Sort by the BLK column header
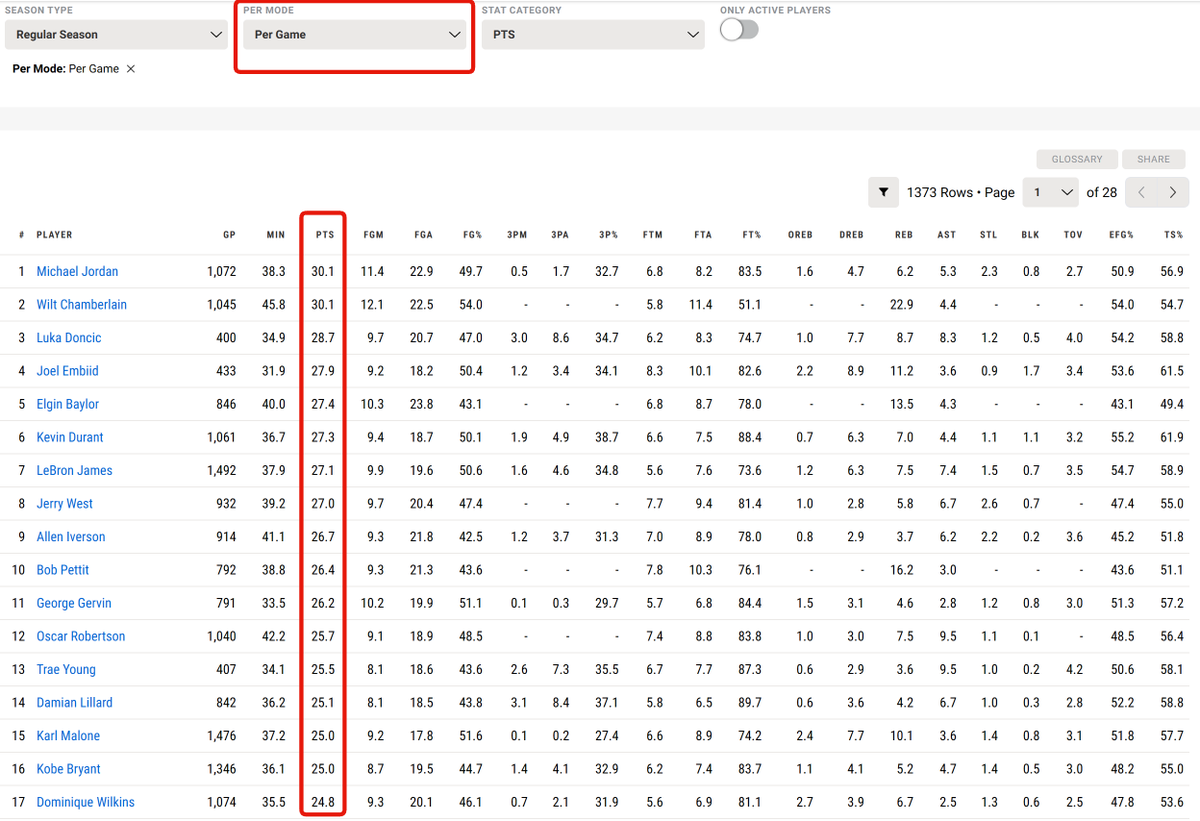The image size is (1200, 821). [1030, 235]
